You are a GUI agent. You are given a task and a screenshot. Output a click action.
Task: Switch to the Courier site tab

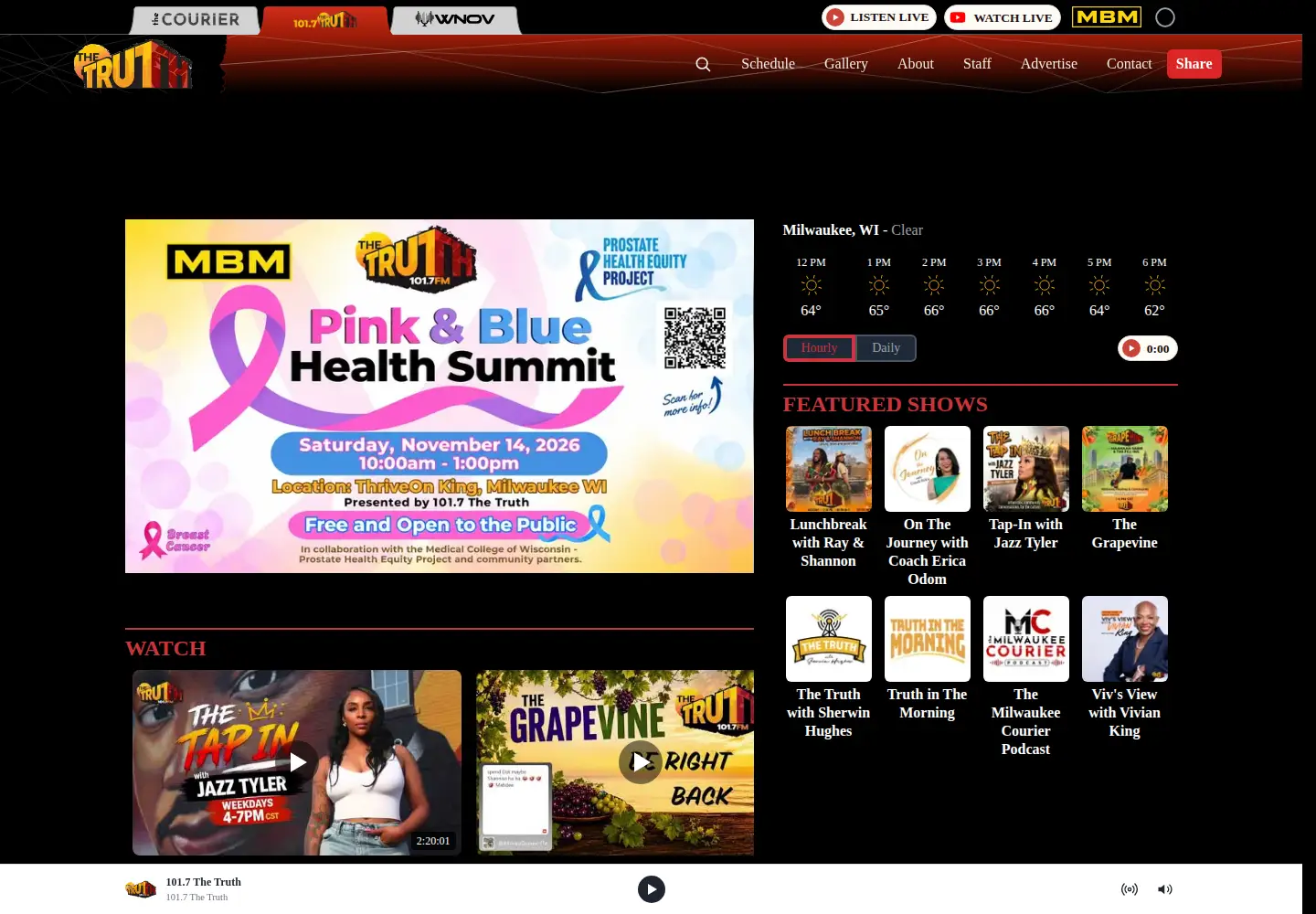coord(196,19)
